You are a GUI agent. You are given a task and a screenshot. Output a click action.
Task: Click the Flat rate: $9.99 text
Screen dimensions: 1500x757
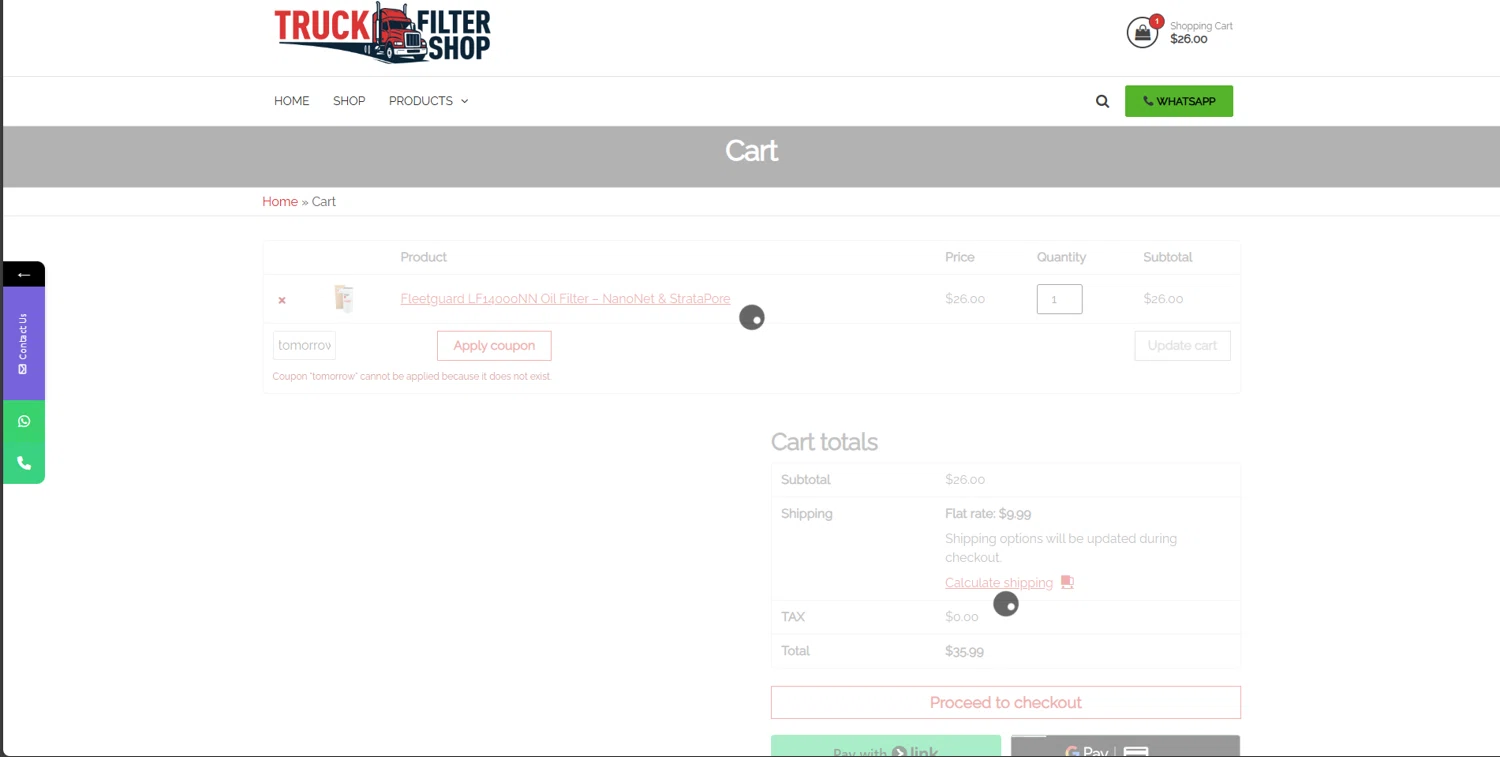point(988,514)
